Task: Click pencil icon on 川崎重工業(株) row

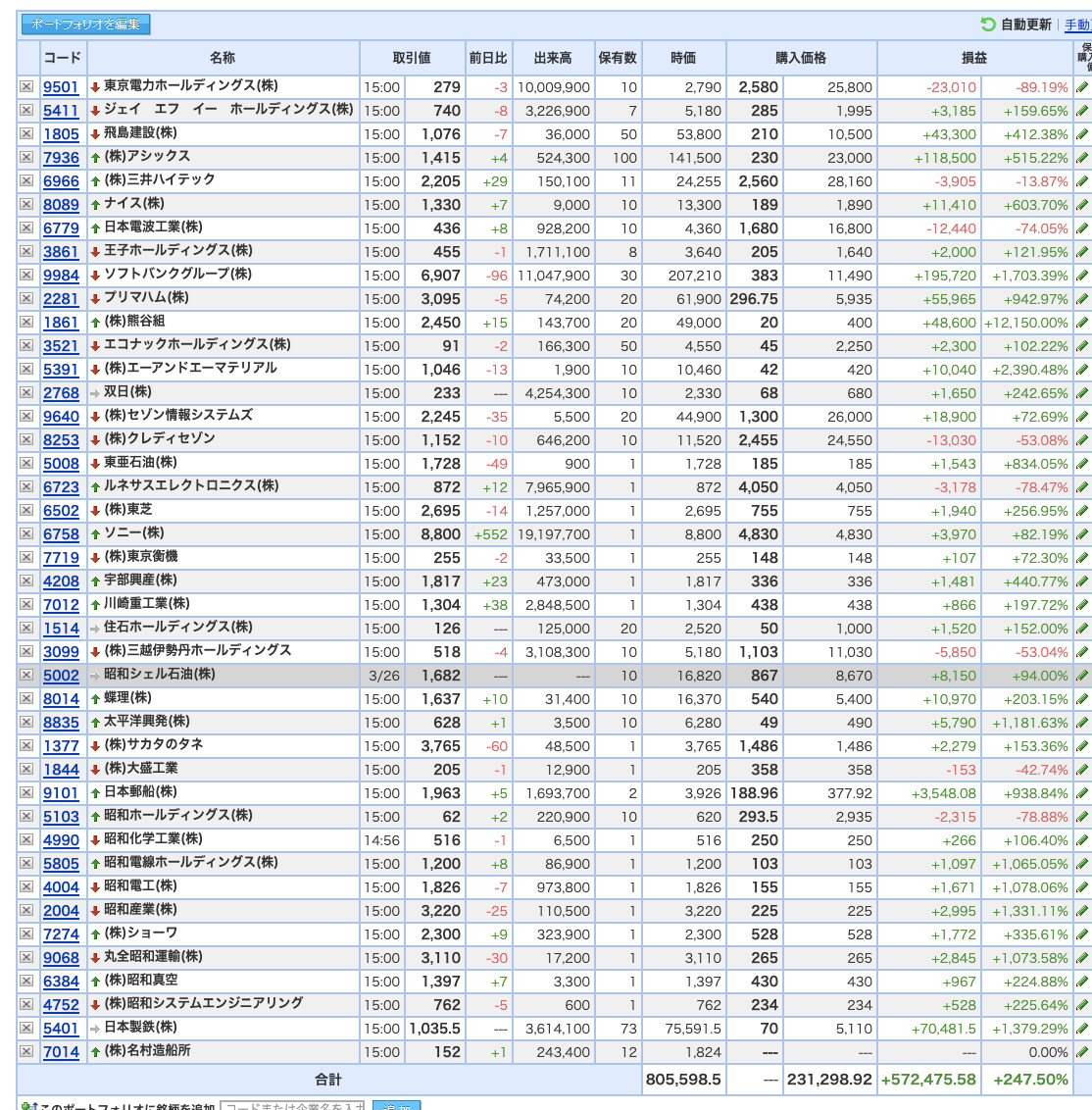Action: [1082, 605]
